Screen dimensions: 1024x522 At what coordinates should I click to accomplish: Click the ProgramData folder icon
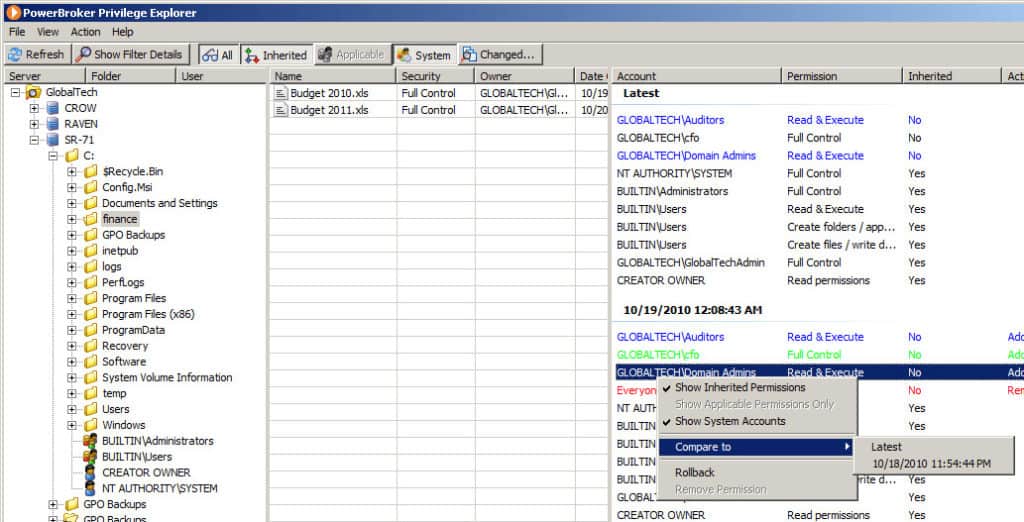(91, 330)
